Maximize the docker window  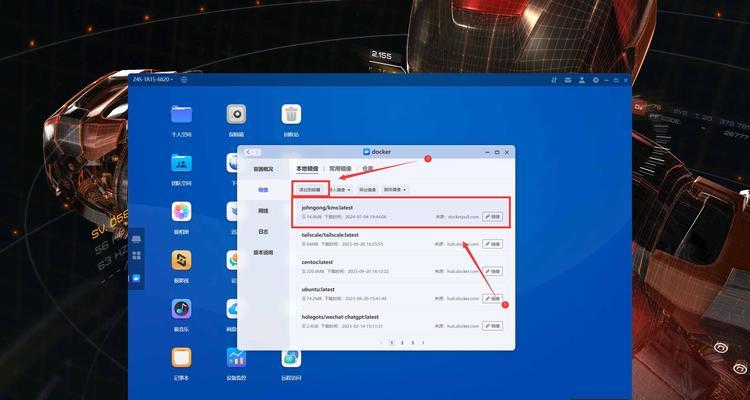[497, 152]
